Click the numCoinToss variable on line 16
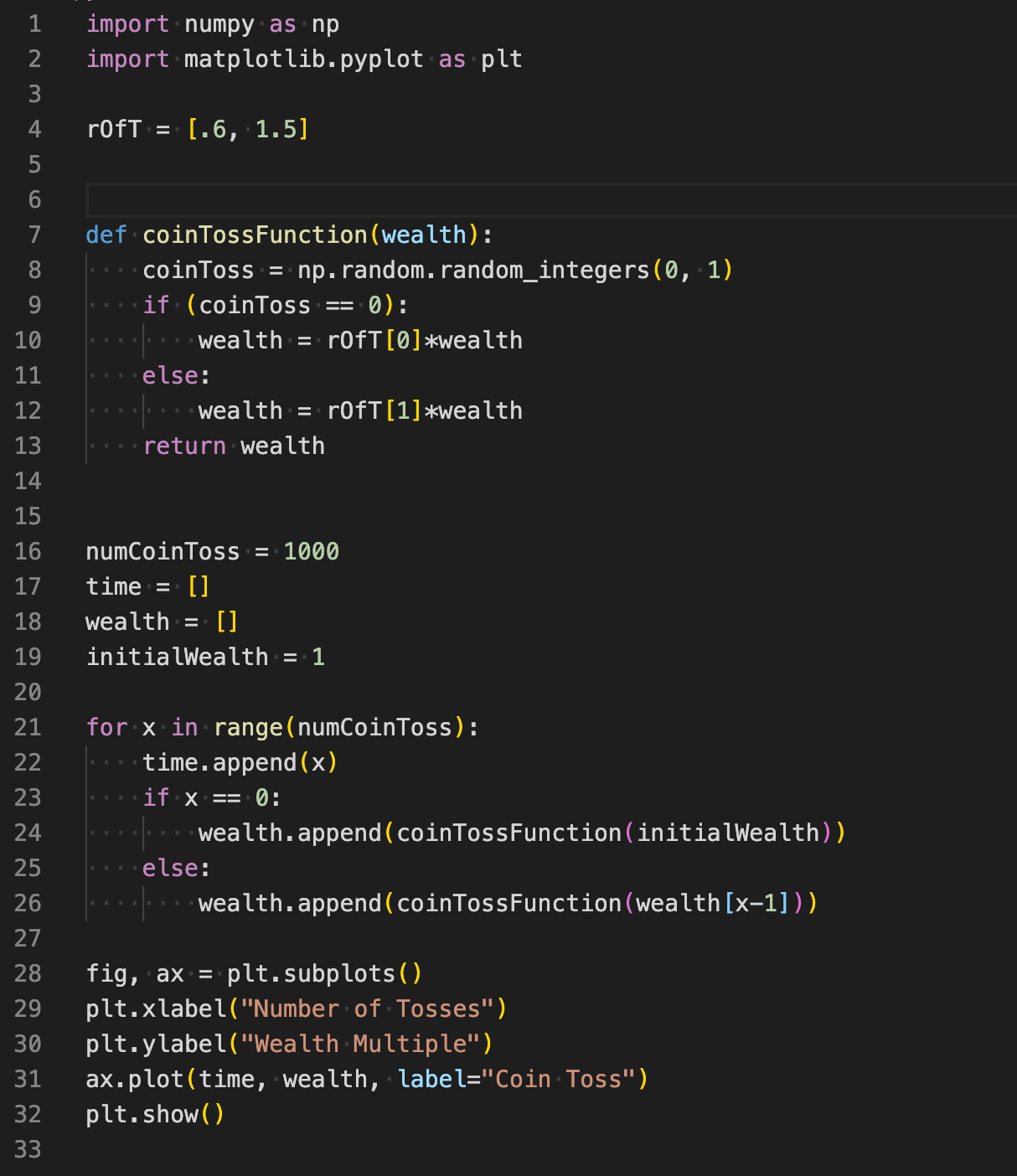 coord(163,552)
